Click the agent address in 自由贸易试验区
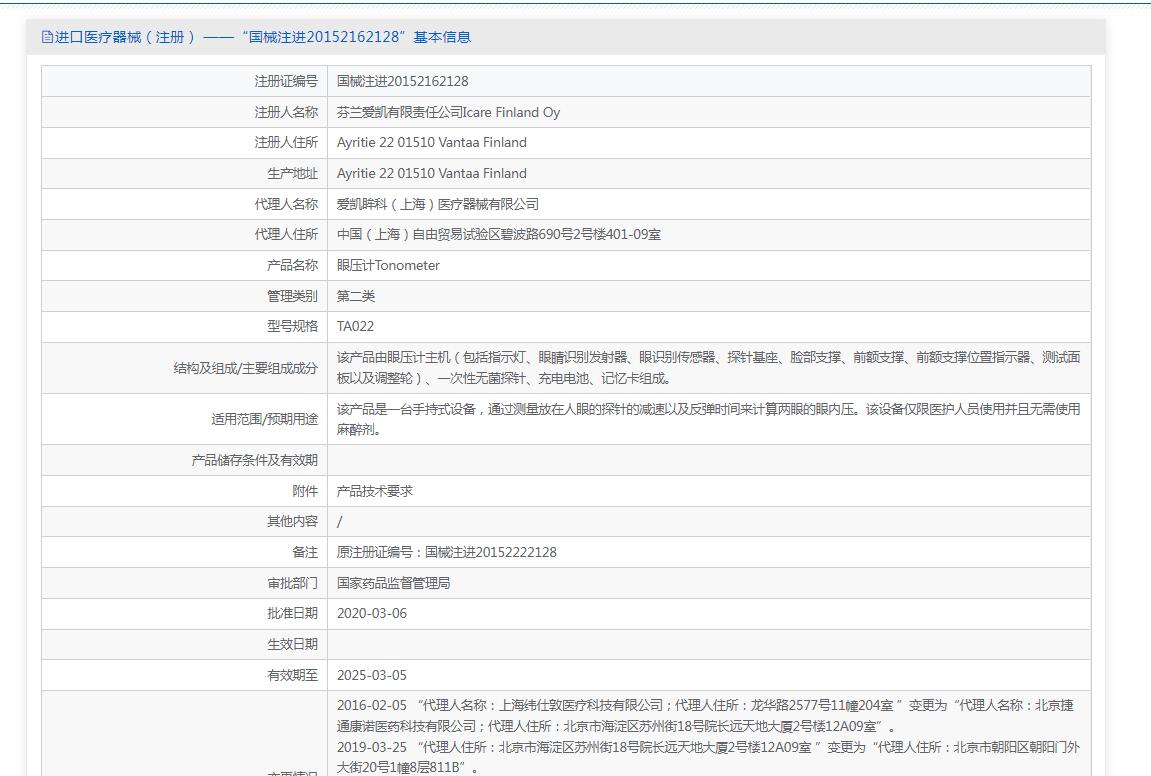Viewport: 1151px width, 776px height. click(498, 235)
